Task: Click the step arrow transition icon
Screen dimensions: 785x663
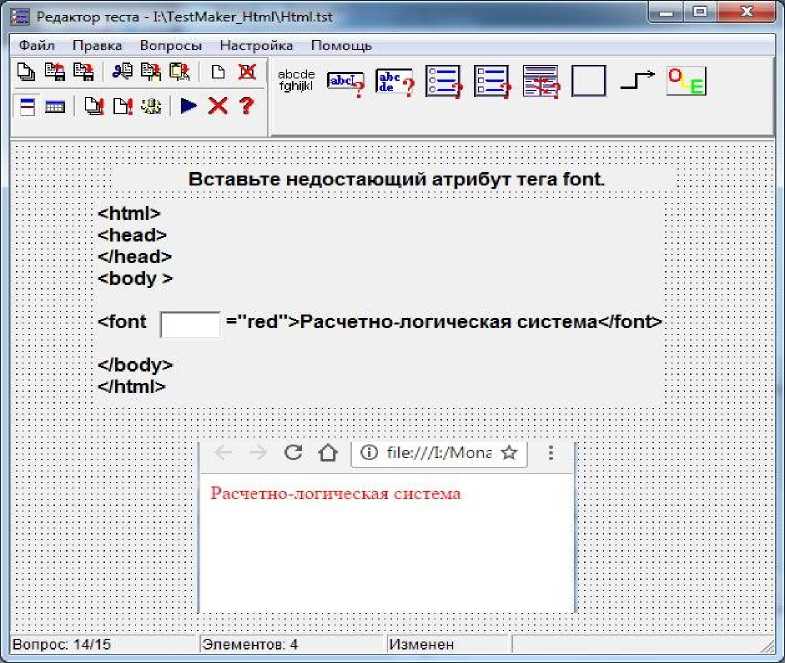Action: (637, 80)
